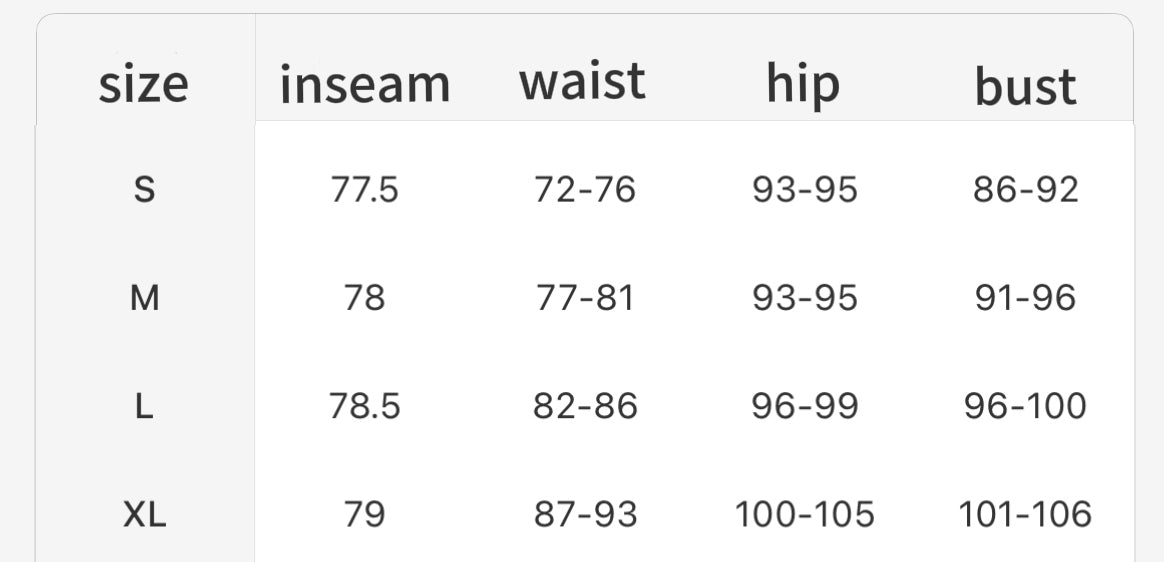Viewport: 1164px width, 562px height.
Task: Select the "hip" column header
Action: (803, 84)
